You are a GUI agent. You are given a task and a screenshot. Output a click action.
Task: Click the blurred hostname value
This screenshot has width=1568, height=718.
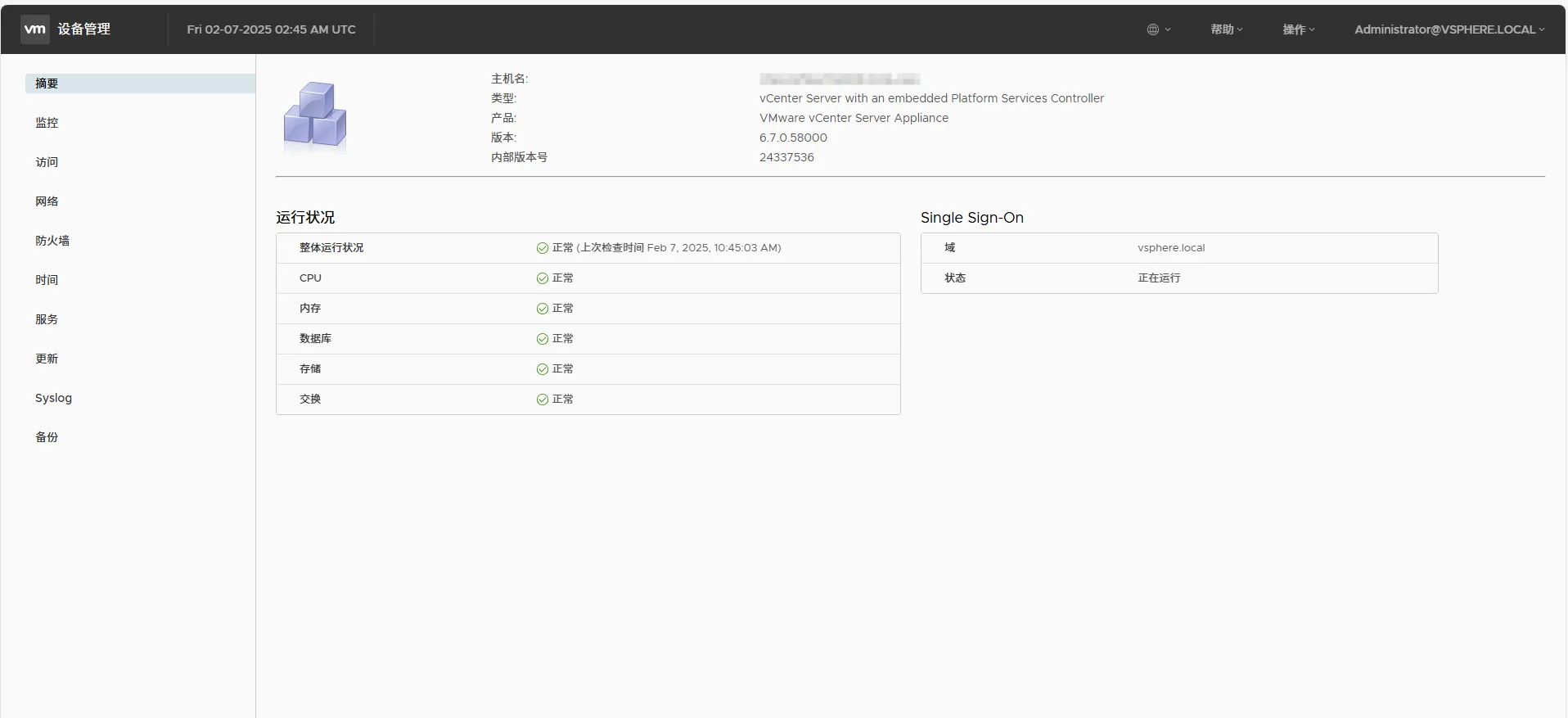[x=840, y=79]
